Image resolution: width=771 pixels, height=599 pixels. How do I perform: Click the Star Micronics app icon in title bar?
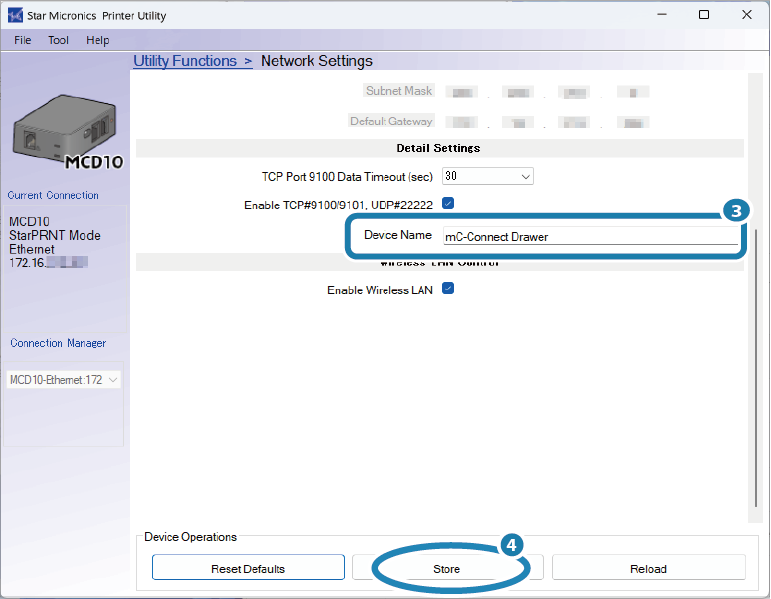[14, 16]
